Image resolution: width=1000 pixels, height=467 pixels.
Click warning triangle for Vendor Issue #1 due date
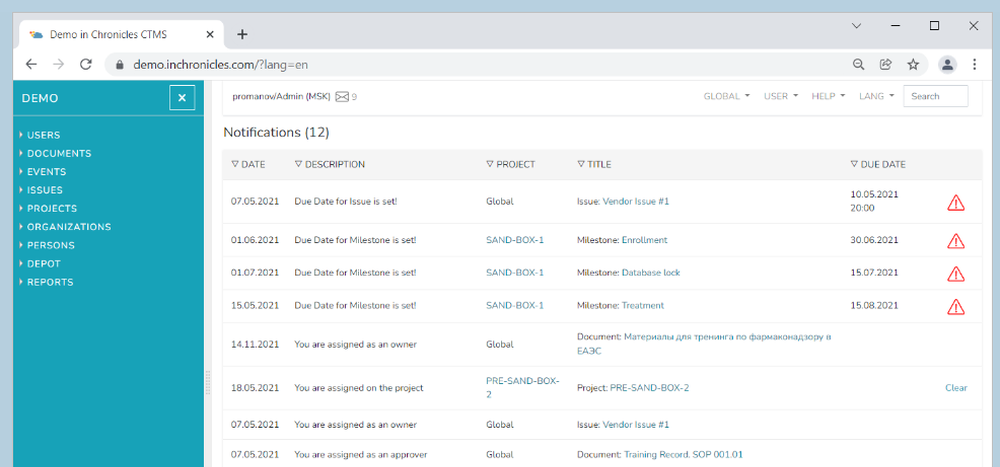[955, 203]
